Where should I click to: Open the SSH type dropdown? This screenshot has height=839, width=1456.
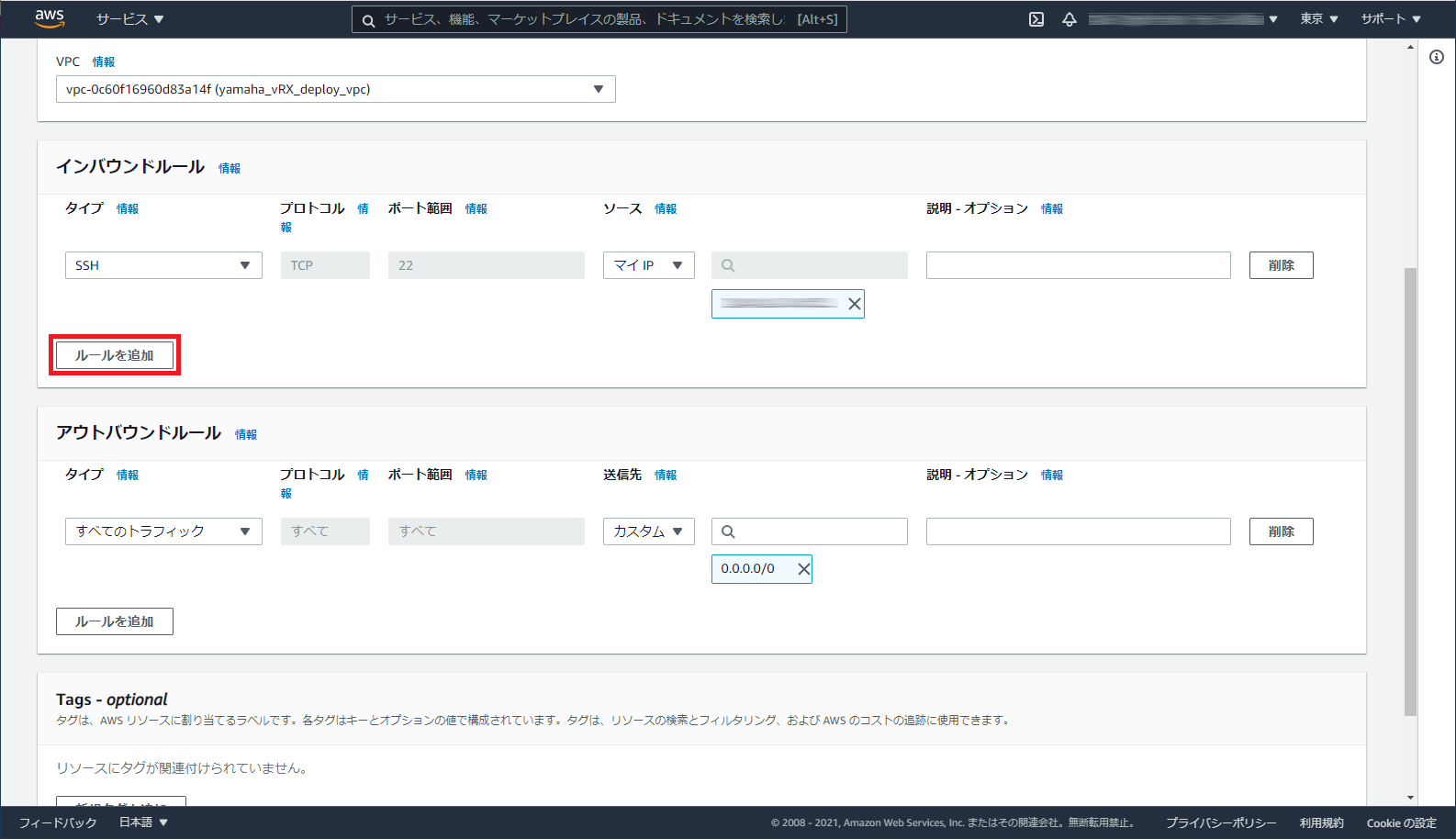[x=163, y=265]
